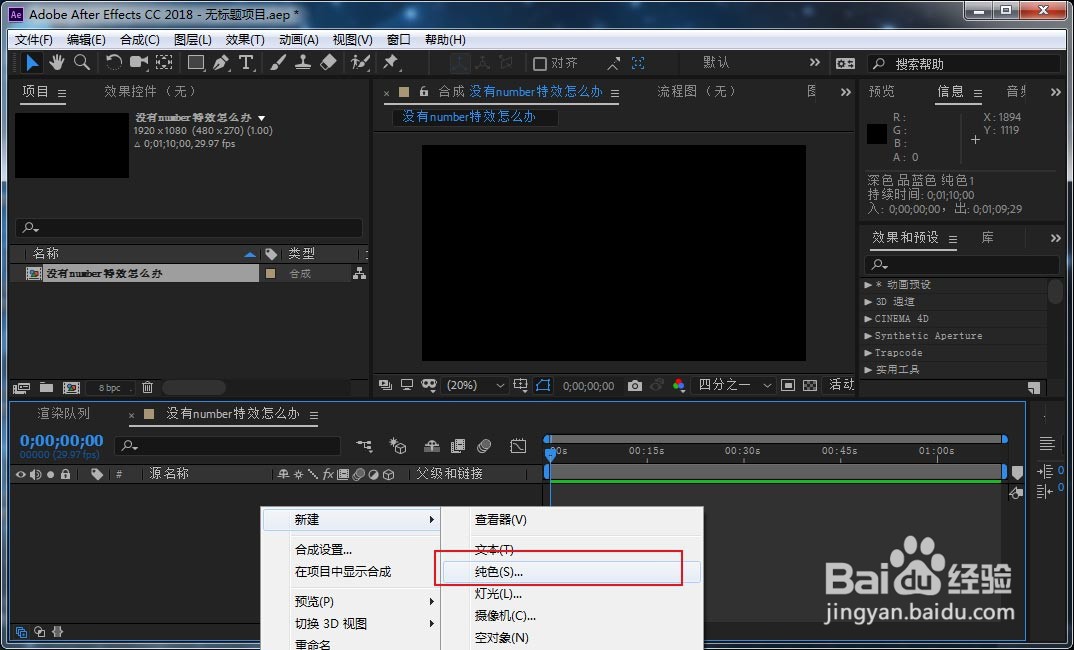Click the Draft 3D icon in timeline
The height and width of the screenshot is (650, 1074).
click(x=398, y=447)
